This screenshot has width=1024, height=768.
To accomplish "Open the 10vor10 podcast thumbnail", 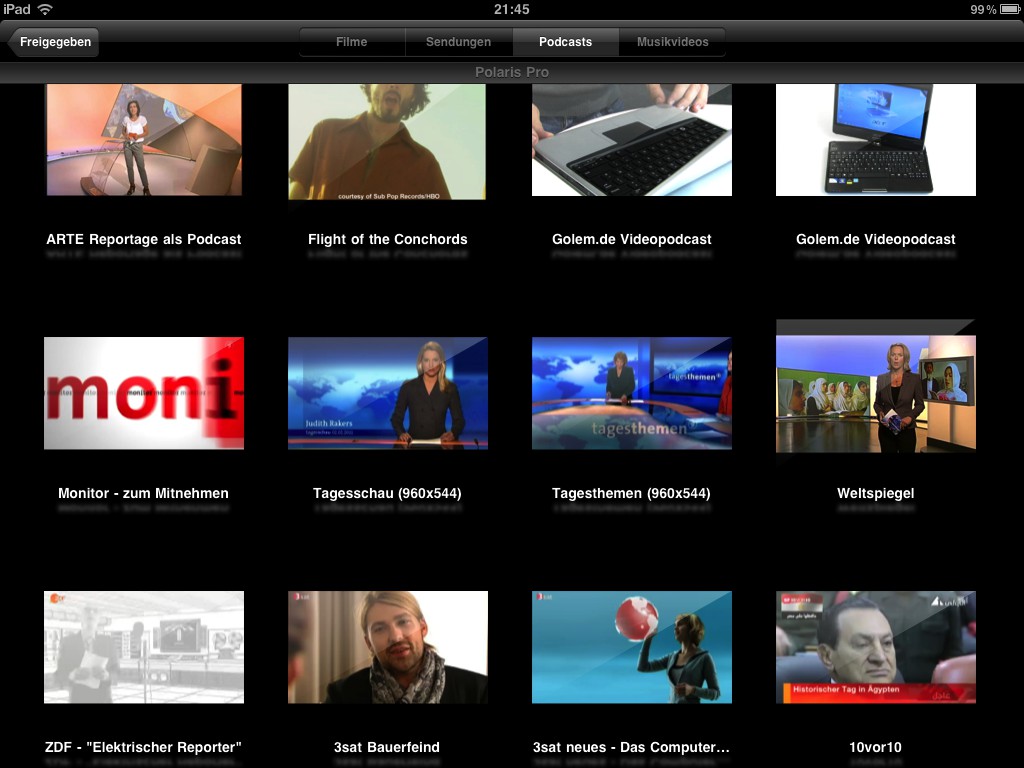I will (x=875, y=647).
